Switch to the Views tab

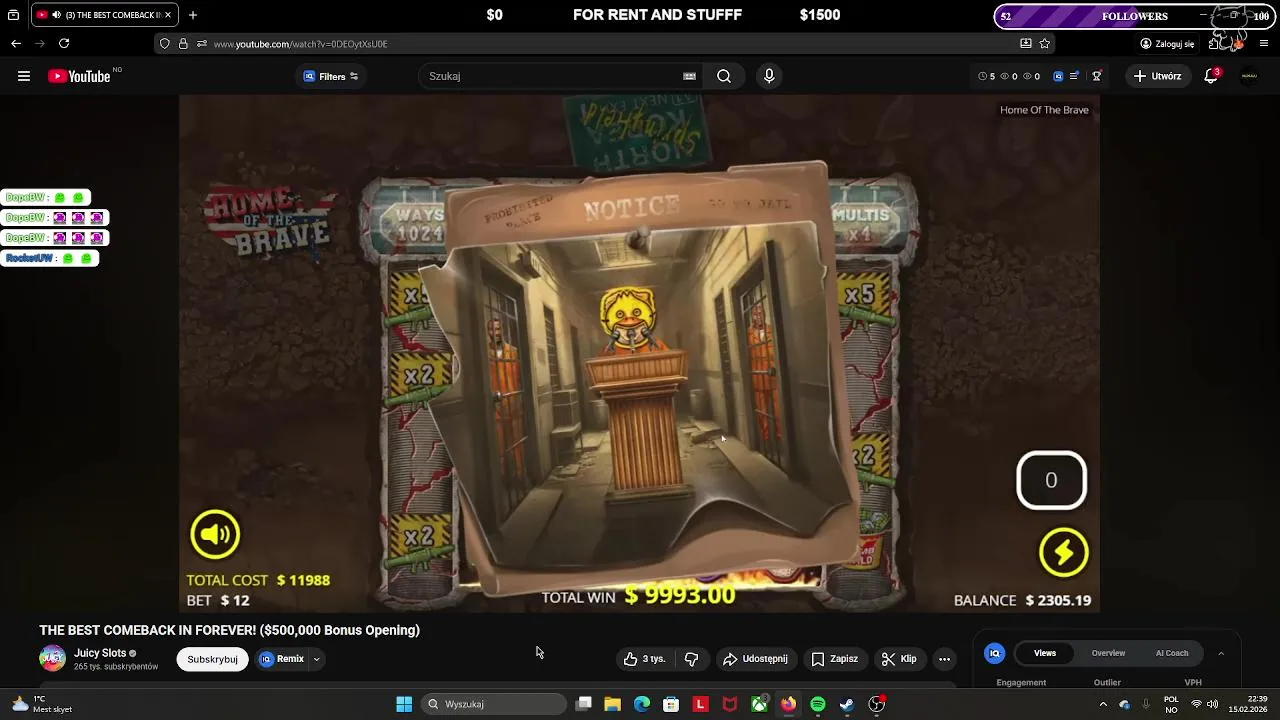pyautogui.click(x=1045, y=653)
